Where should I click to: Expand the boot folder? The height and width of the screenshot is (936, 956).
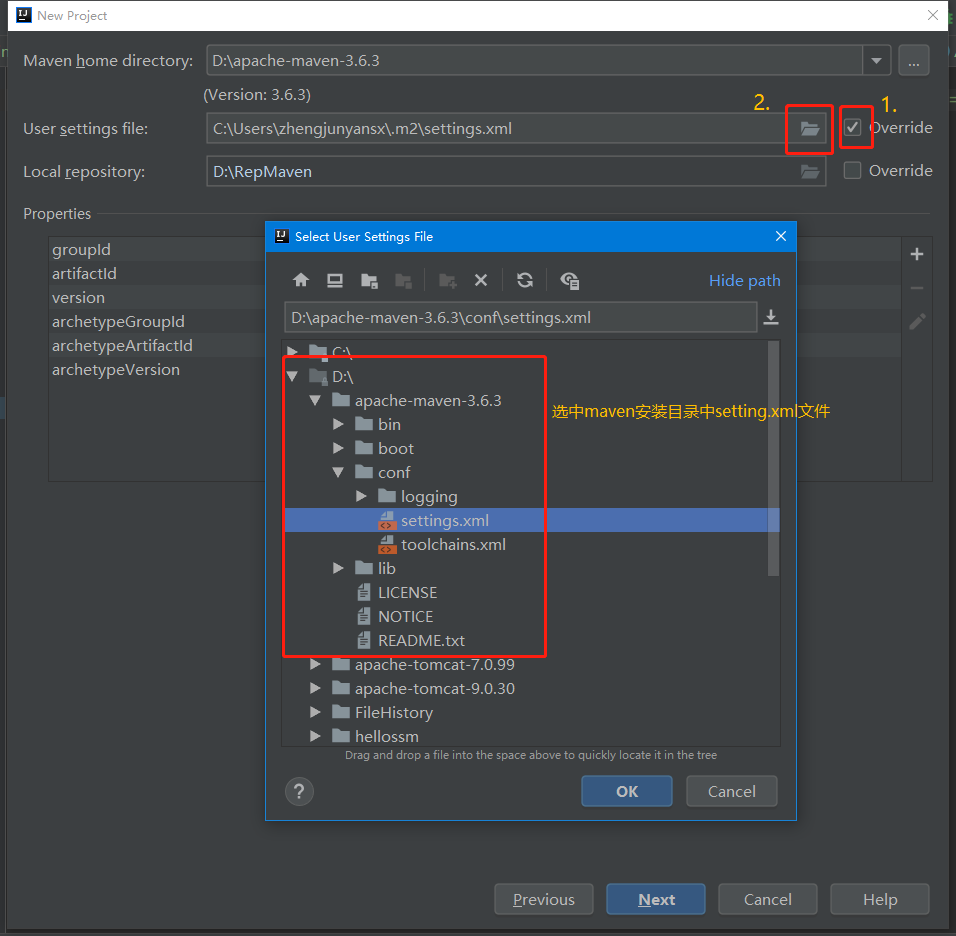pyautogui.click(x=338, y=448)
